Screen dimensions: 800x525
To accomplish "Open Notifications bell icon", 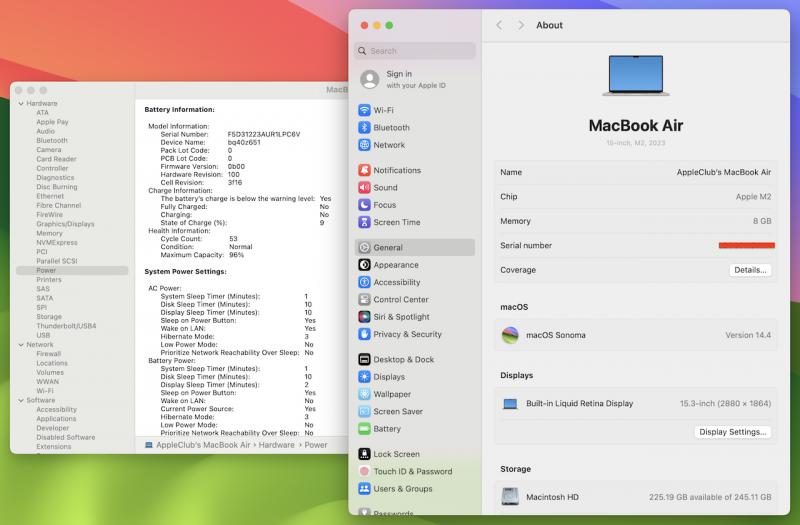I will pos(364,170).
